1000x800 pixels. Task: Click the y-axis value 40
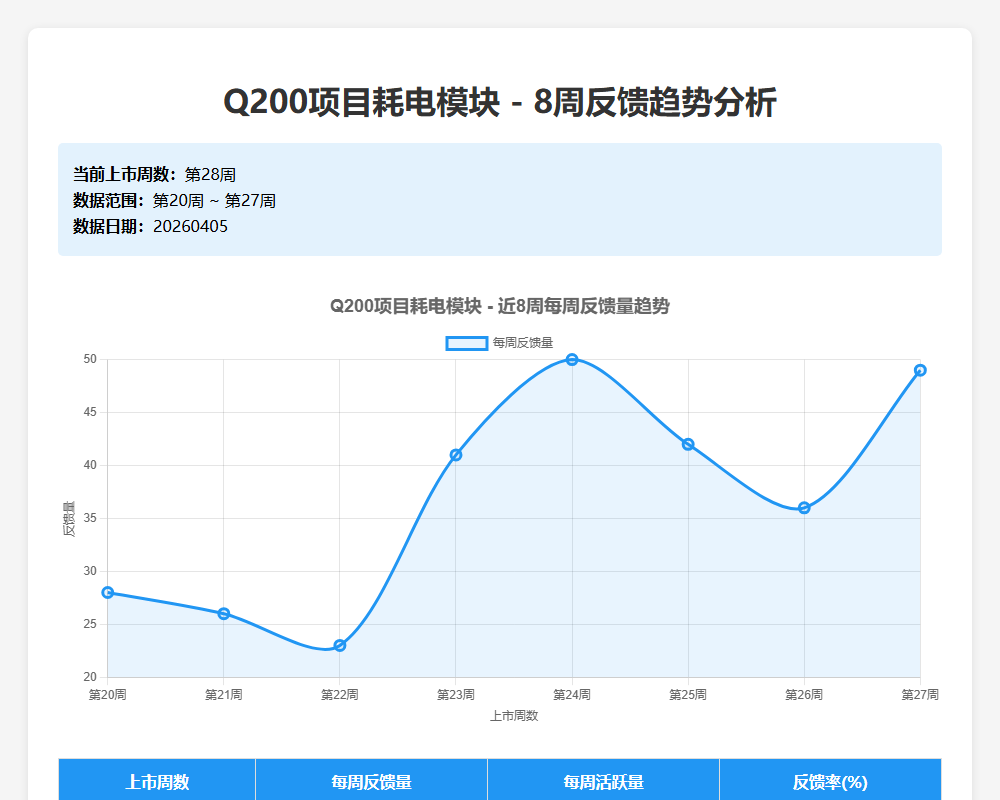[90, 465]
